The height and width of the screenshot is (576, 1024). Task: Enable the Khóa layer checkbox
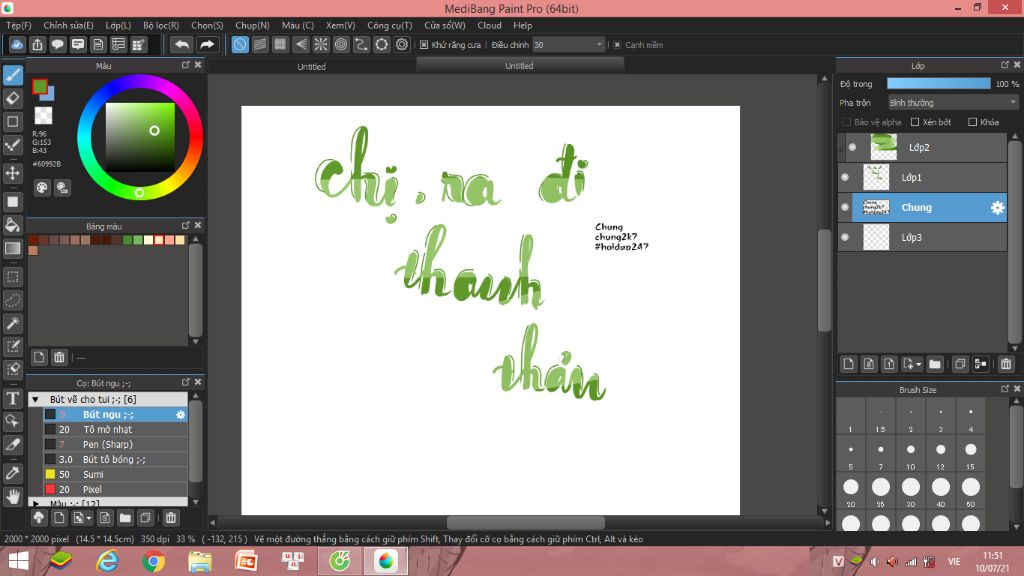pyautogui.click(x=972, y=122)
